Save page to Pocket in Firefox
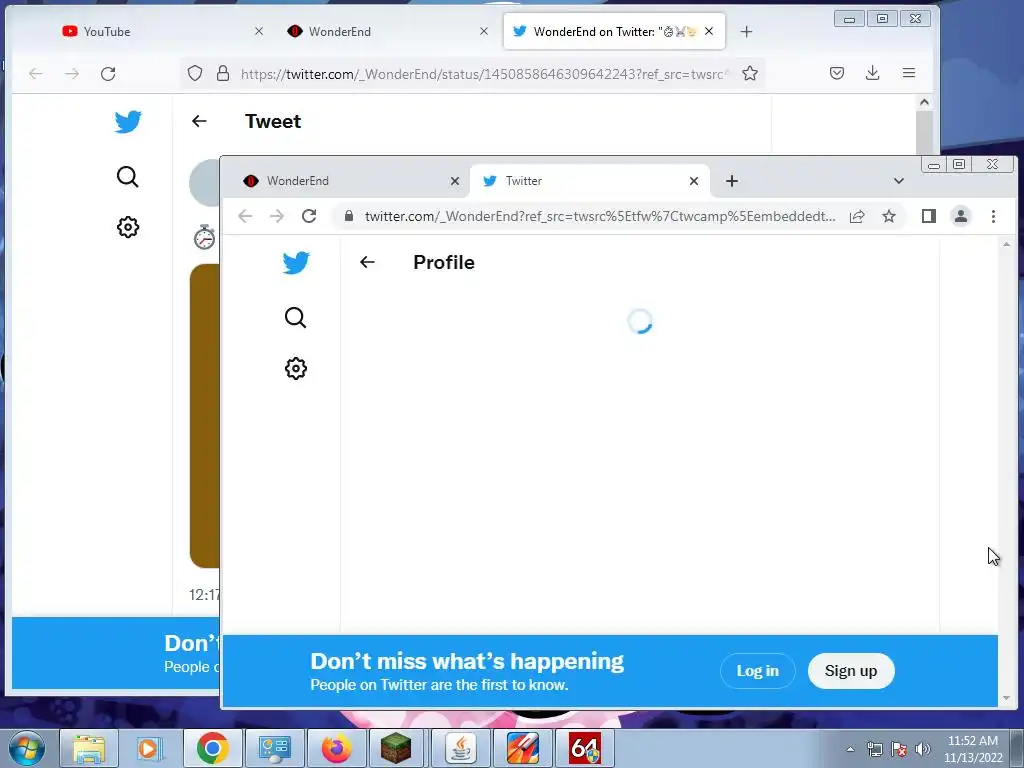Screen dimensions: 1024x768 [x=837, y=73]
